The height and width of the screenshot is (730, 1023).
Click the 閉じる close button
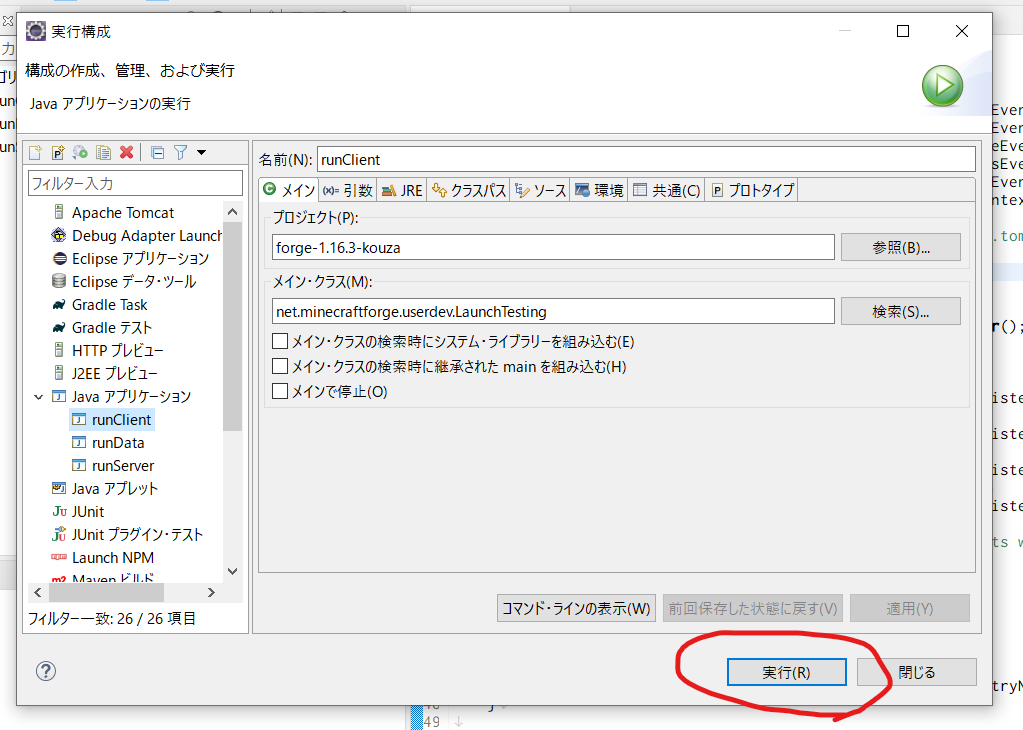tap(917, 672)
